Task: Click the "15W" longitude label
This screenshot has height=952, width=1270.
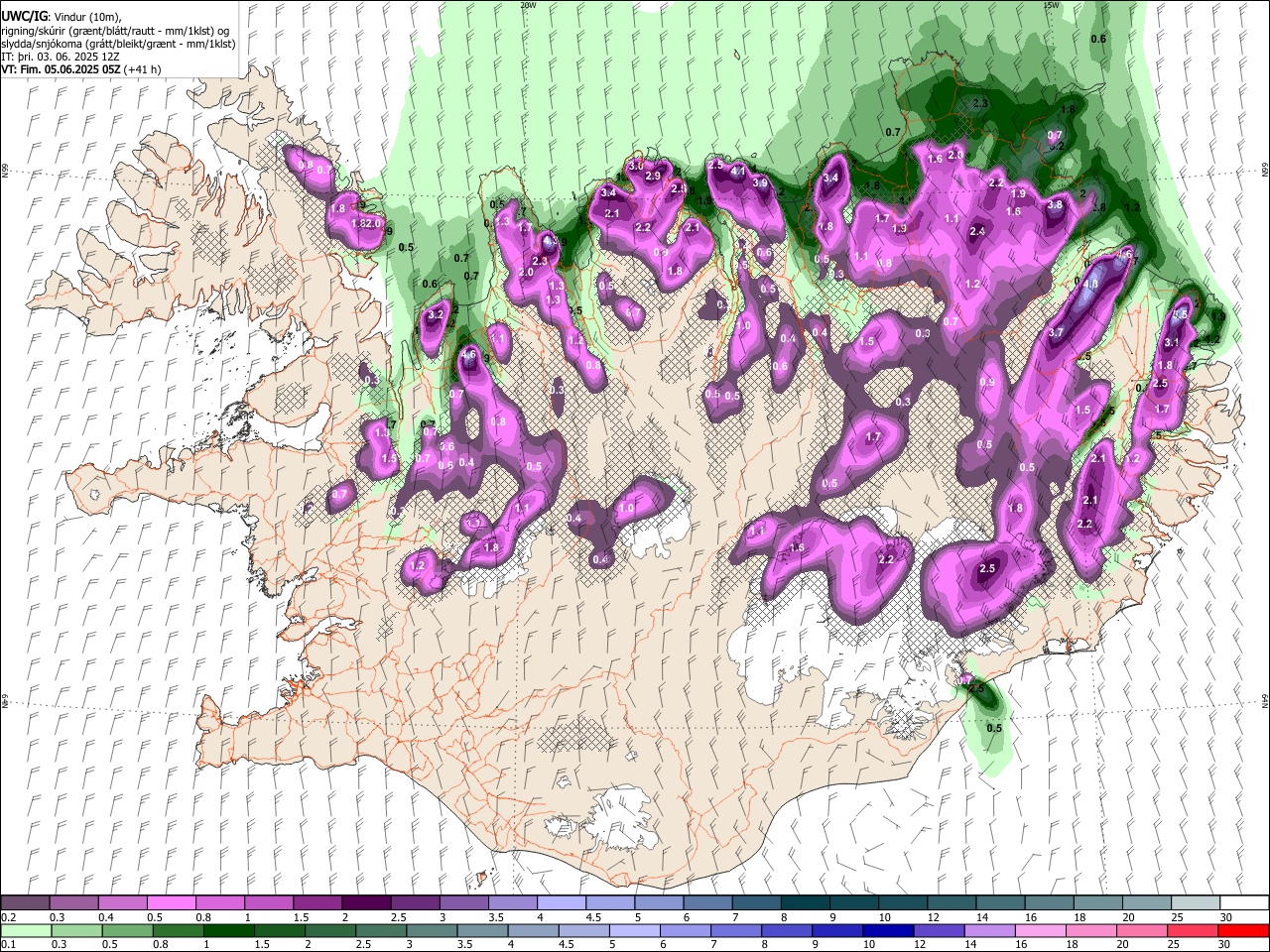Action: pos(1051,5)
